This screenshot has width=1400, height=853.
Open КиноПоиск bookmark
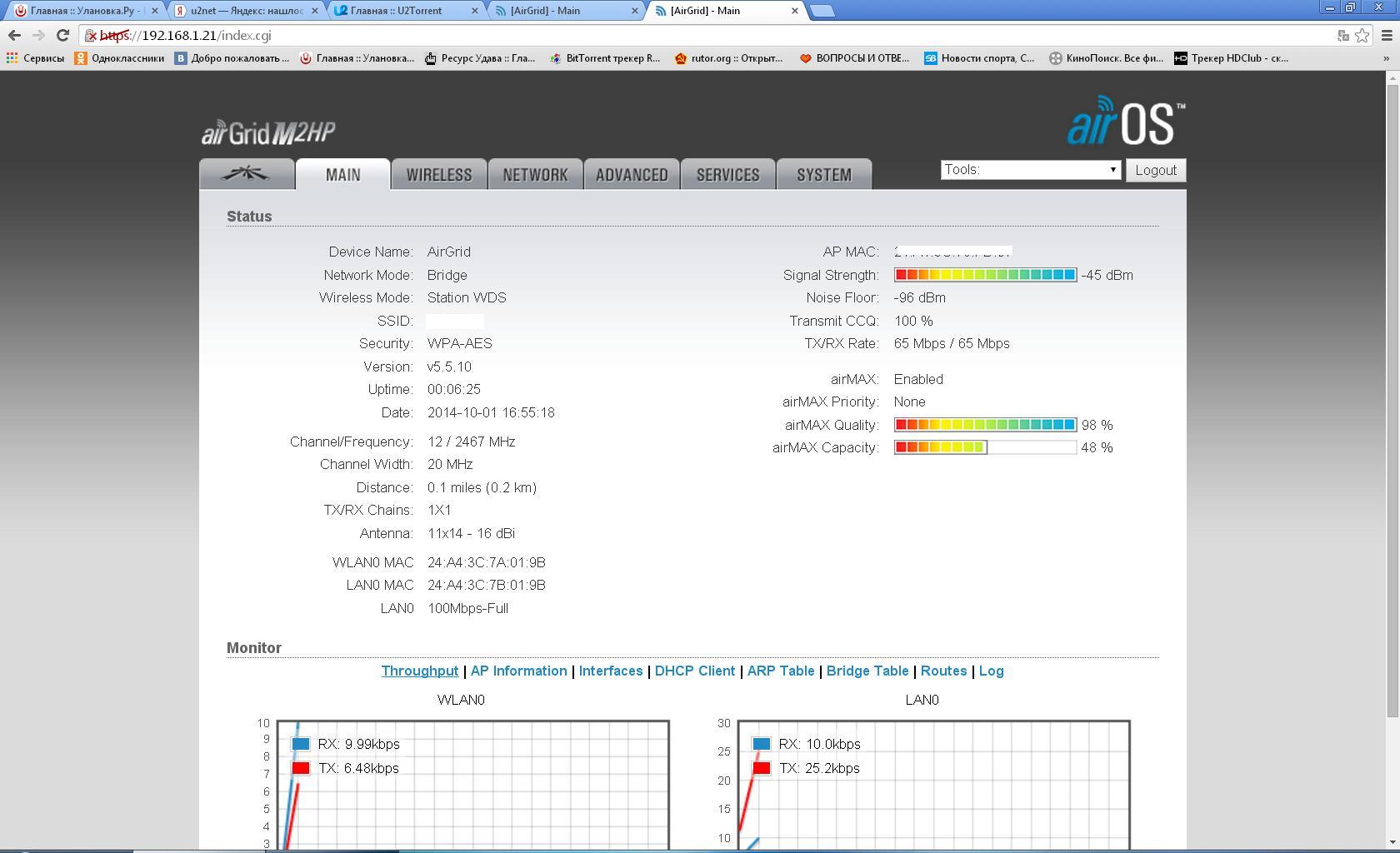click(1106, 58)
